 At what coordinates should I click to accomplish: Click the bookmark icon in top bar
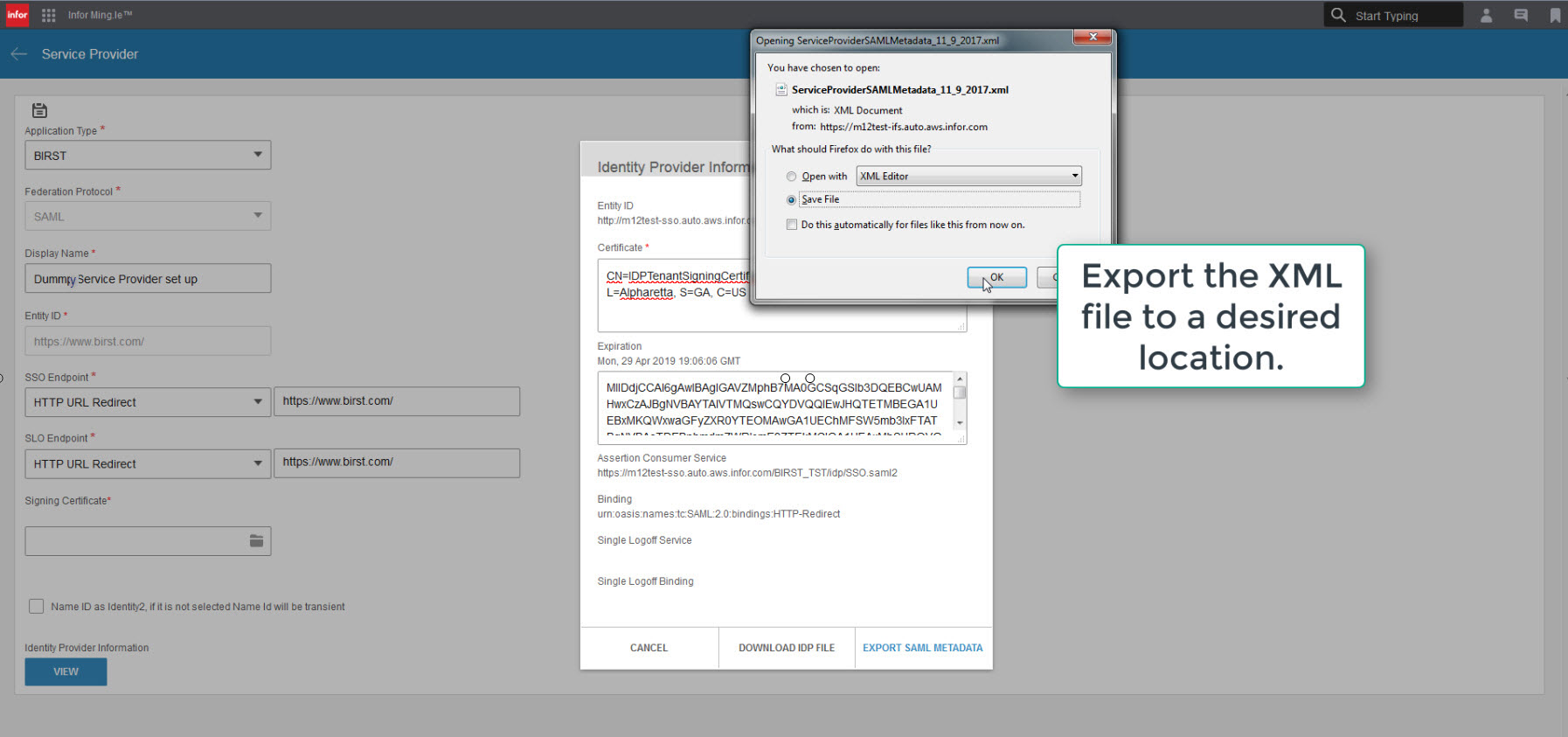pyautogui.click(x=1555, y=15)
